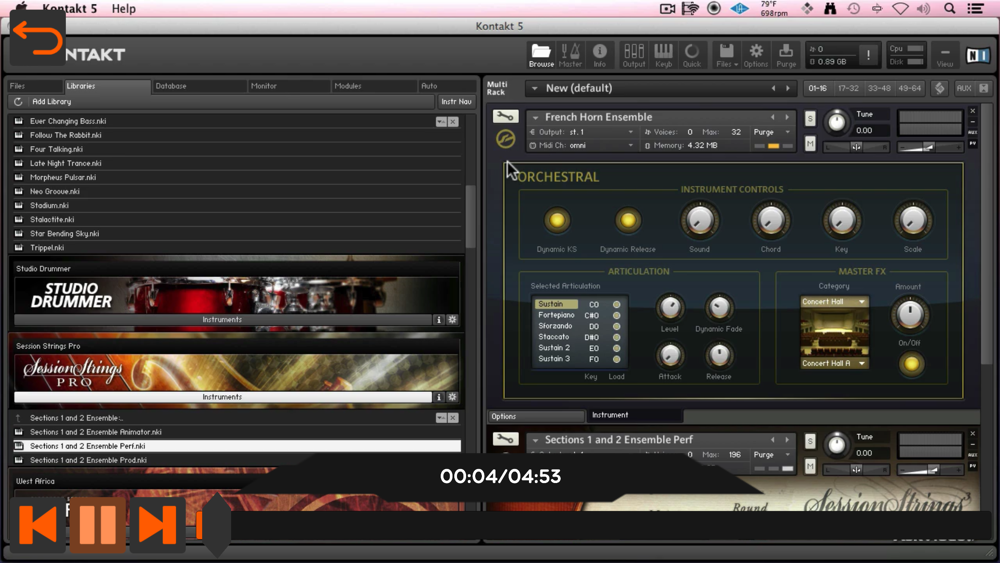Select rack page 17-32
The height and width of the screenshot is (563, 1000).
coord(848,88)
